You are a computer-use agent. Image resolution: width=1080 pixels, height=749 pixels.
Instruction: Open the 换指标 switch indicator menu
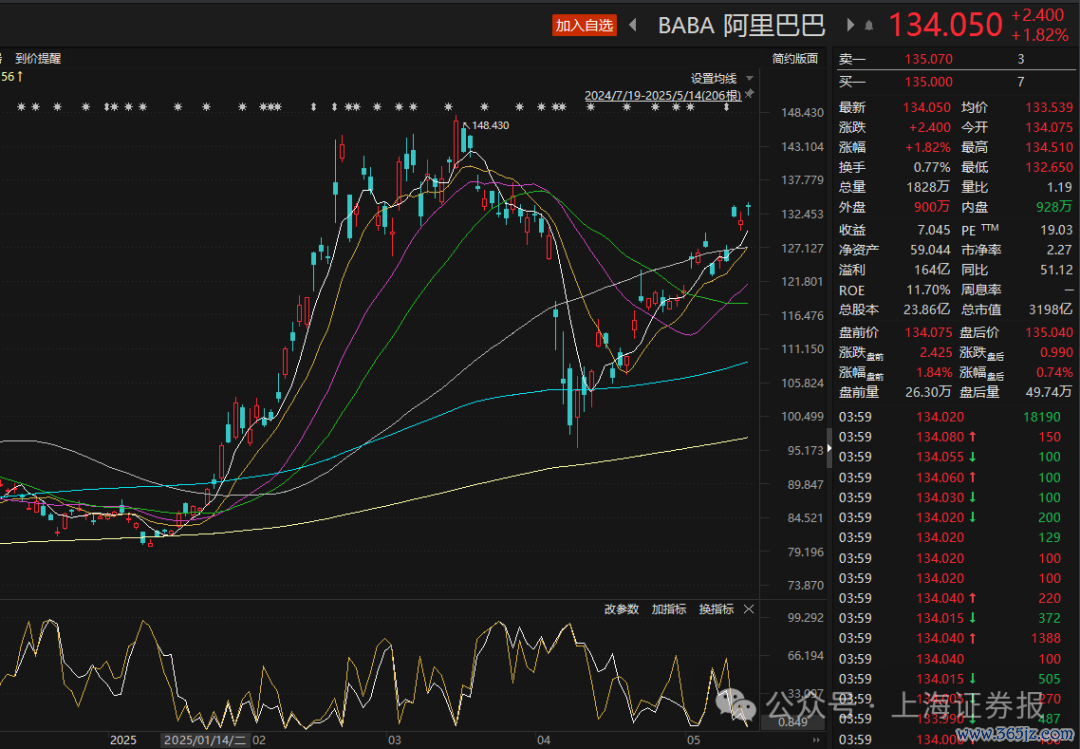[x=716, y=609]
